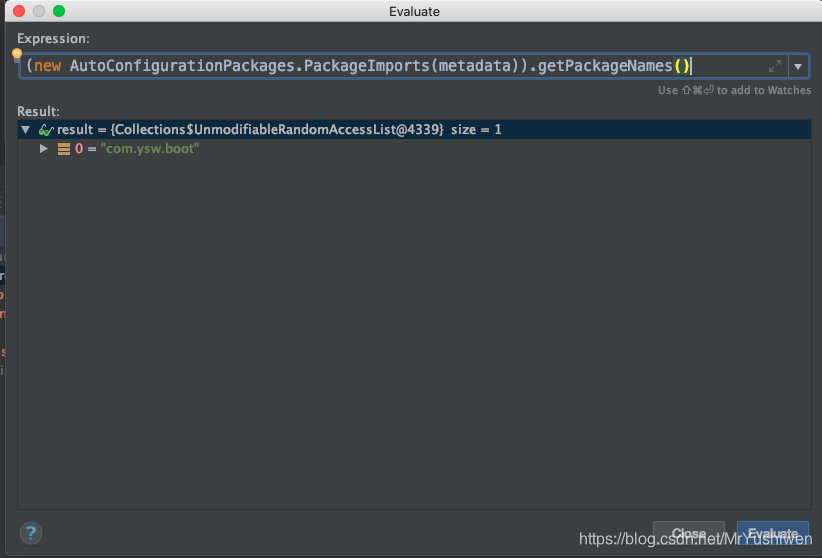Expand expression field to multi-line editor
Image resolution: width=822 pixels, height=558 pixels.
[774, 66]
